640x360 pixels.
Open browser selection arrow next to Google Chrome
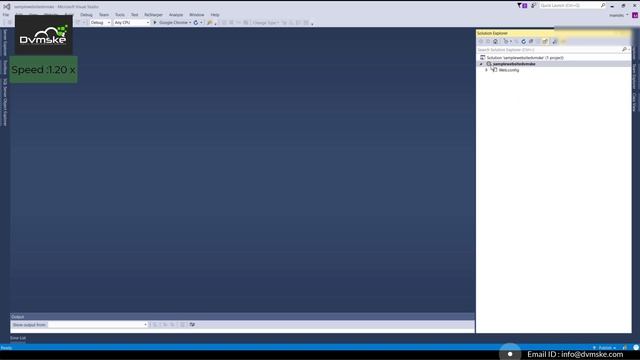[190, 22]
